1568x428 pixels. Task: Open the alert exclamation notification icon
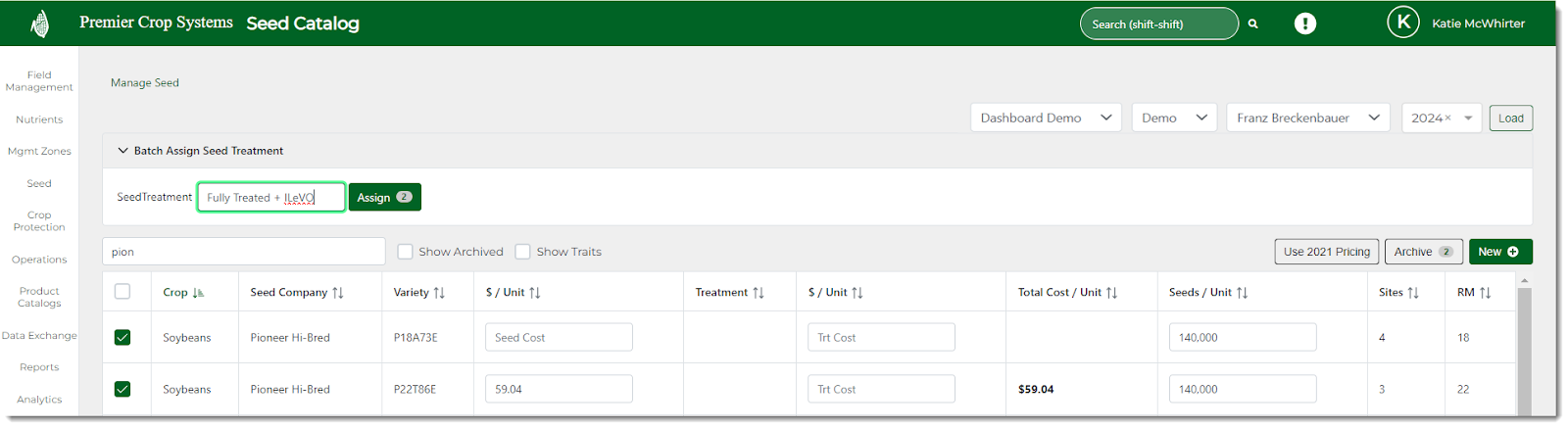coord(1305,24)
